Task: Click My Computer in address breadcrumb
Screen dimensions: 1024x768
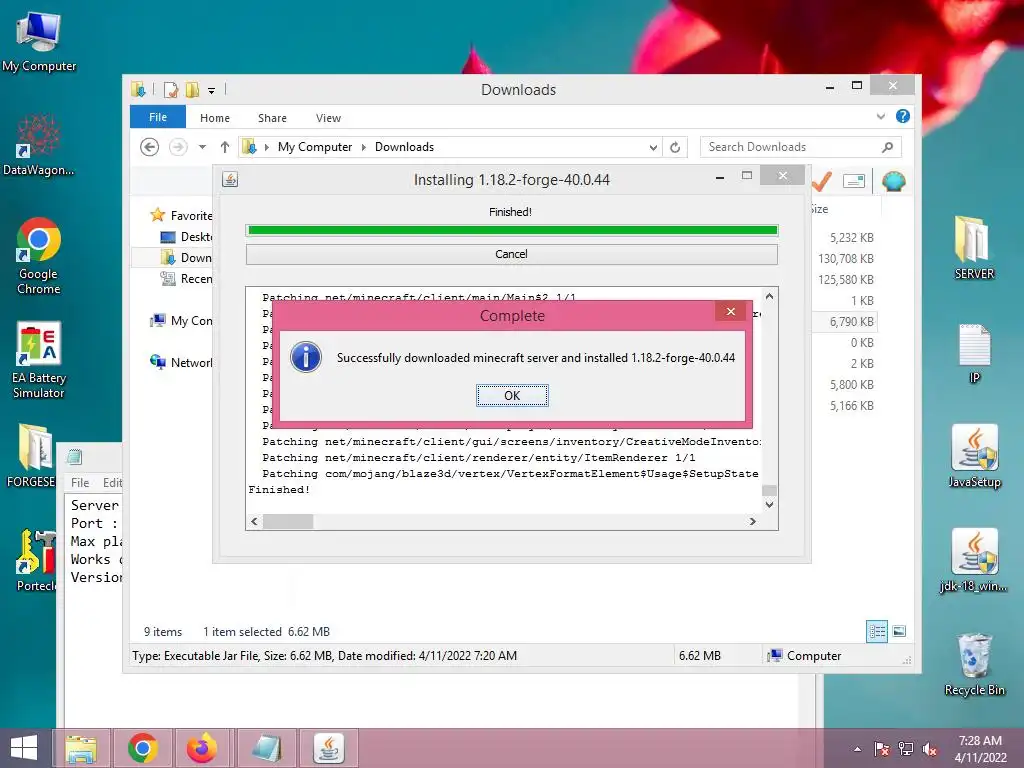Action: tap(315, 147)
